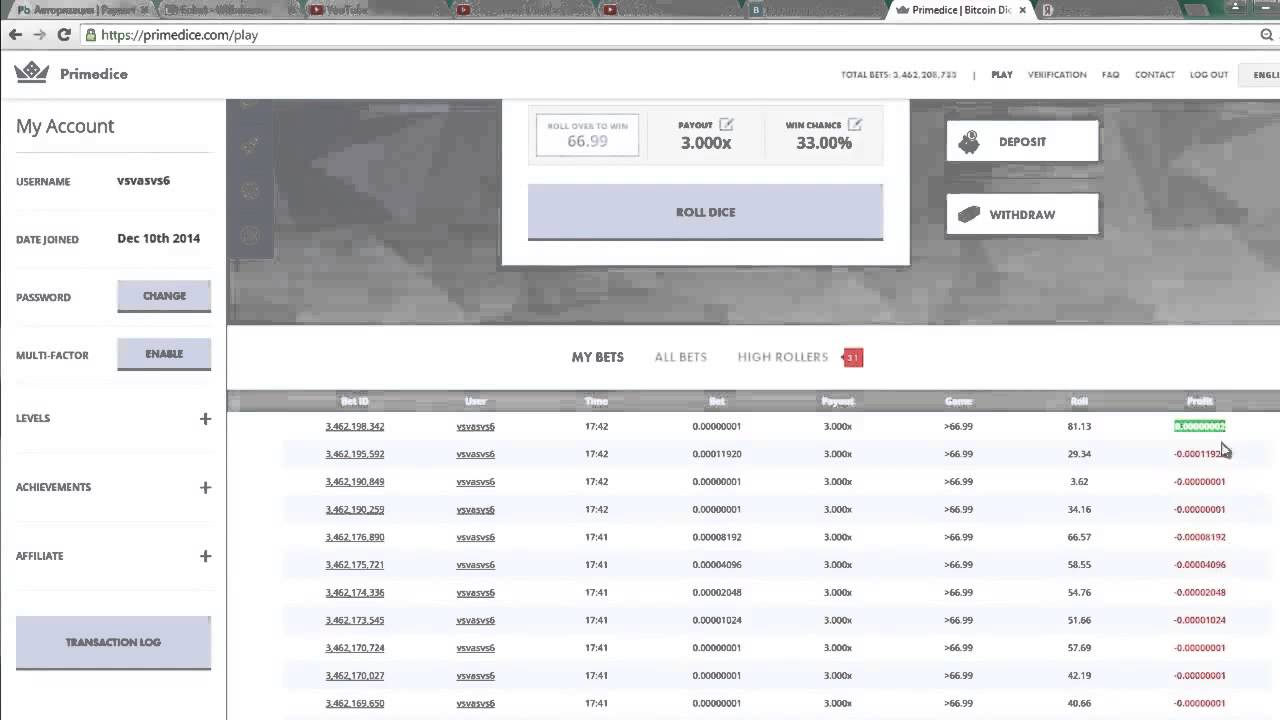Open bet ID 3,462,195,592
The image size is (1280, 720).
coord(355,454)
